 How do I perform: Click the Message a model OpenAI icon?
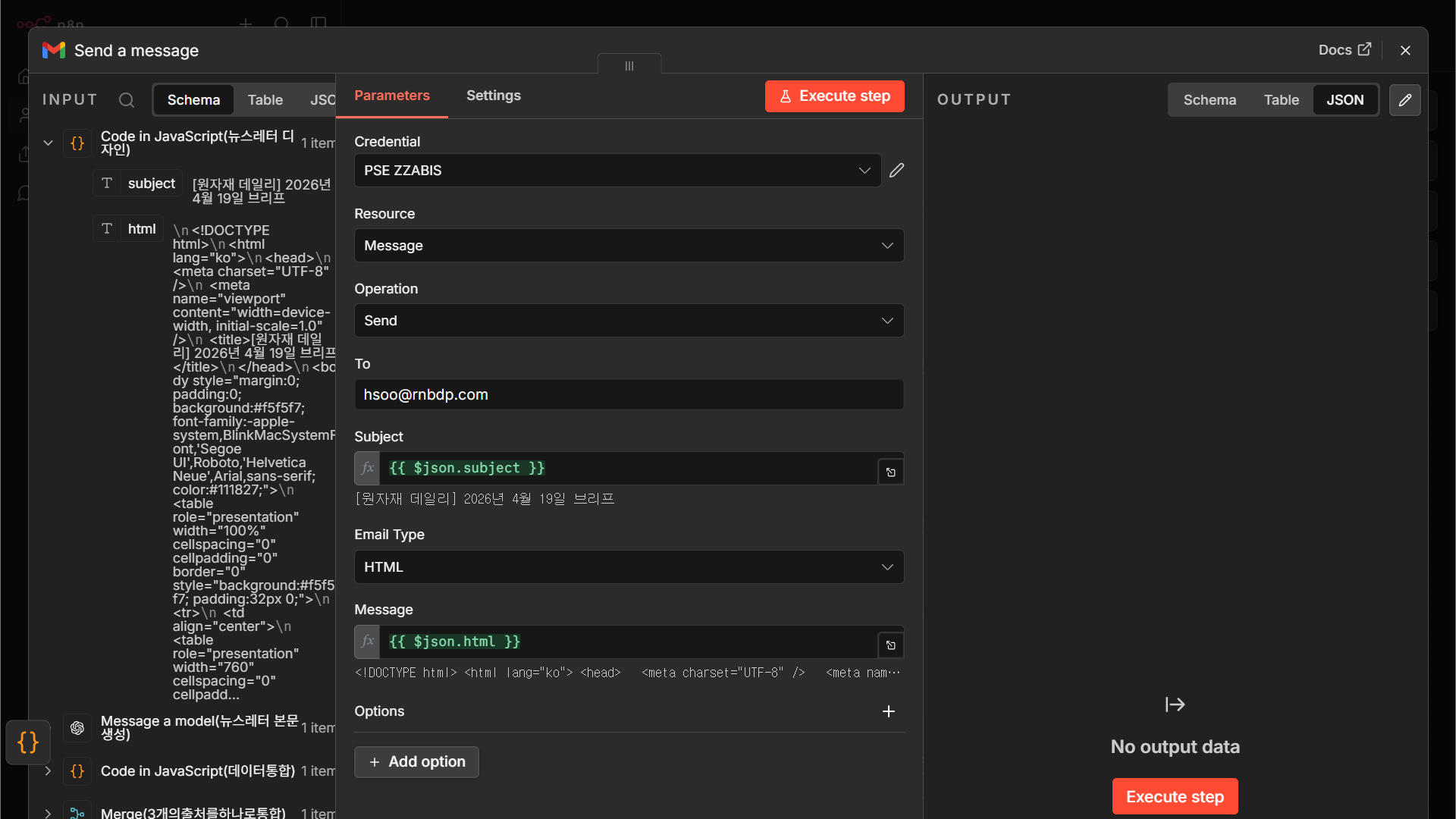[77, 728]
